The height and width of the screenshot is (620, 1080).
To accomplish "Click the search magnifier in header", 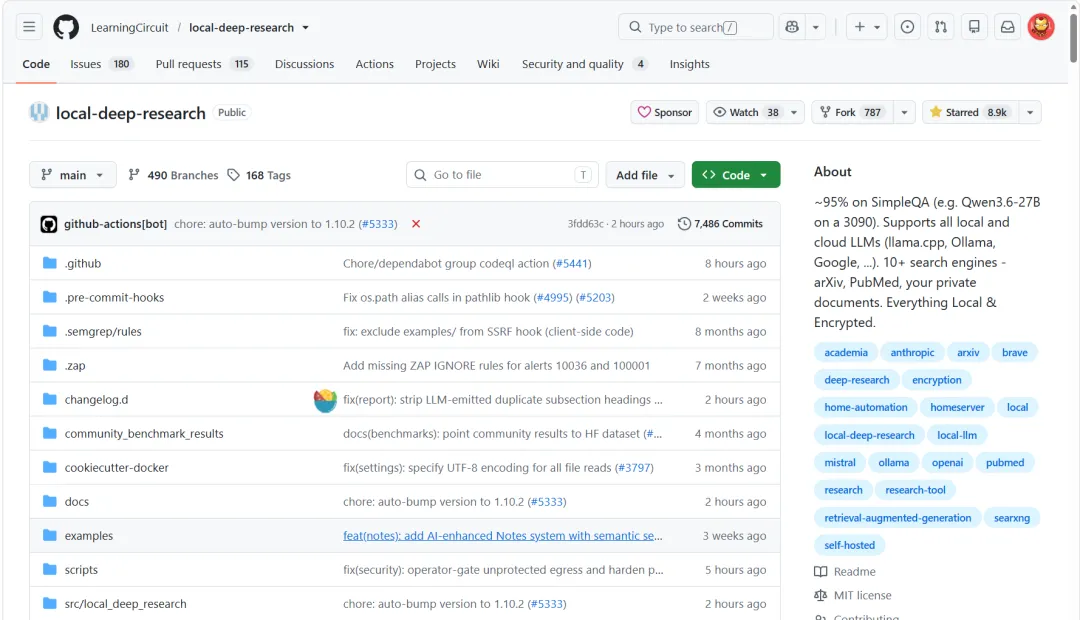I will click(x=635, y=27).
